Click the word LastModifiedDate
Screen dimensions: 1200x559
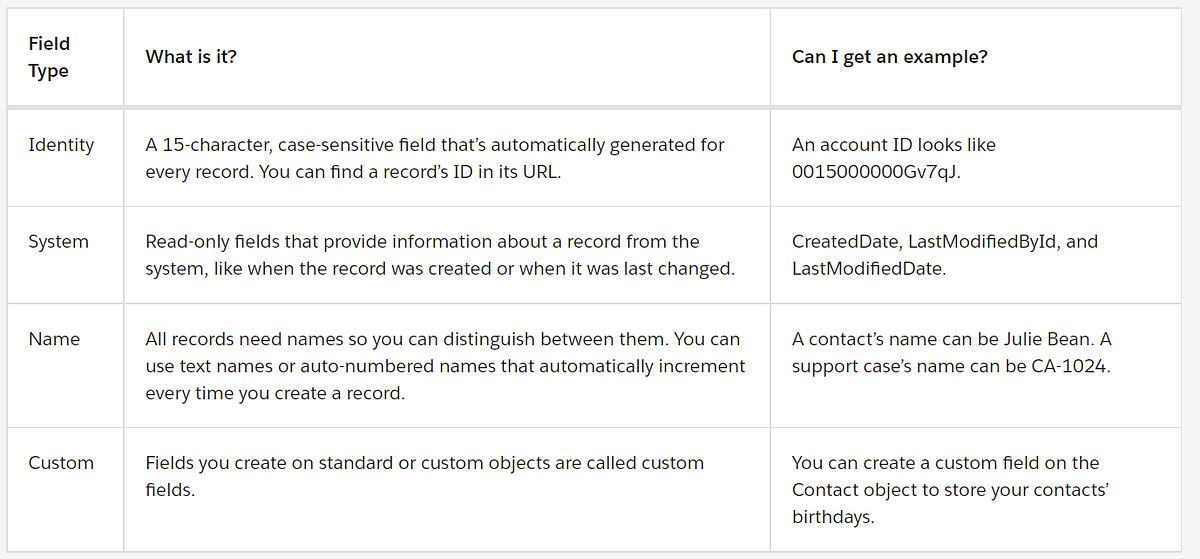pos(867,269)
